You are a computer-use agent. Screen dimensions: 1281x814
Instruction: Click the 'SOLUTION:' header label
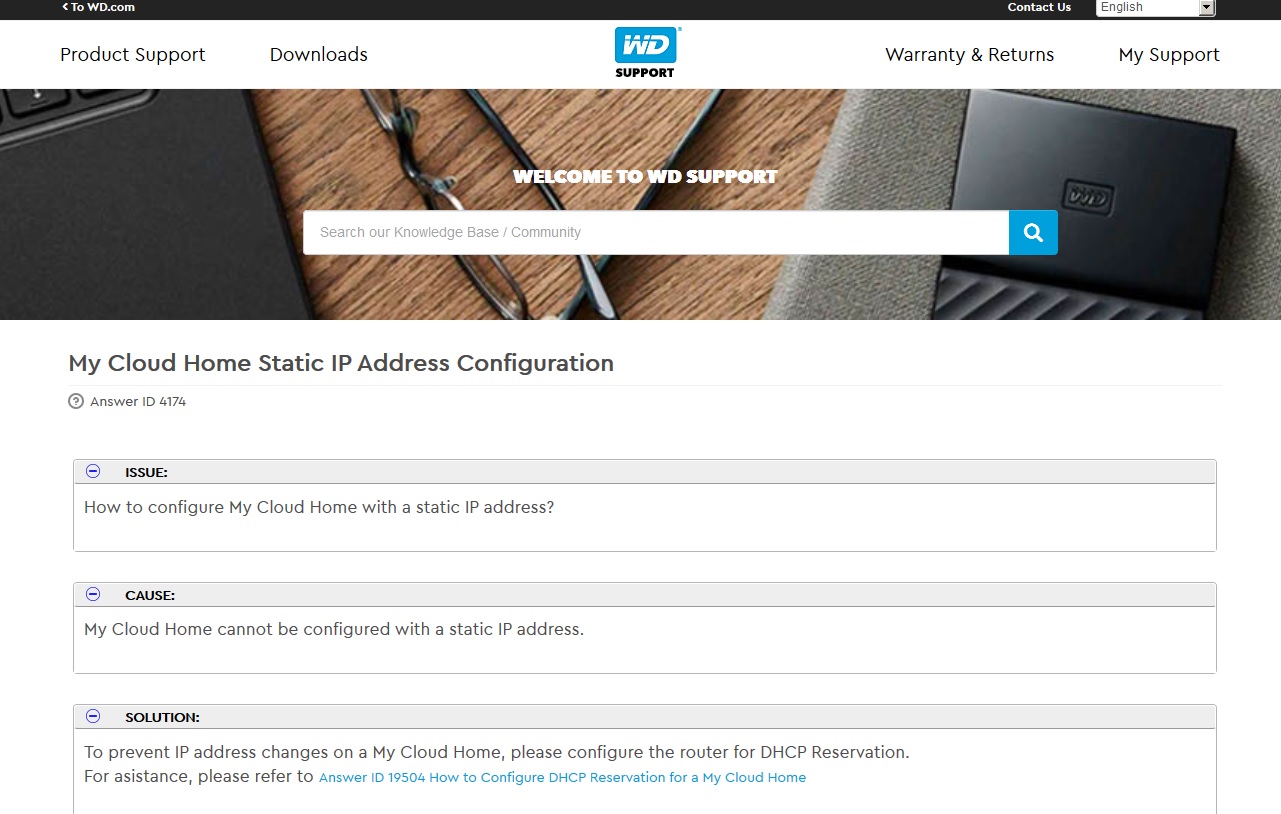point(162,717)
